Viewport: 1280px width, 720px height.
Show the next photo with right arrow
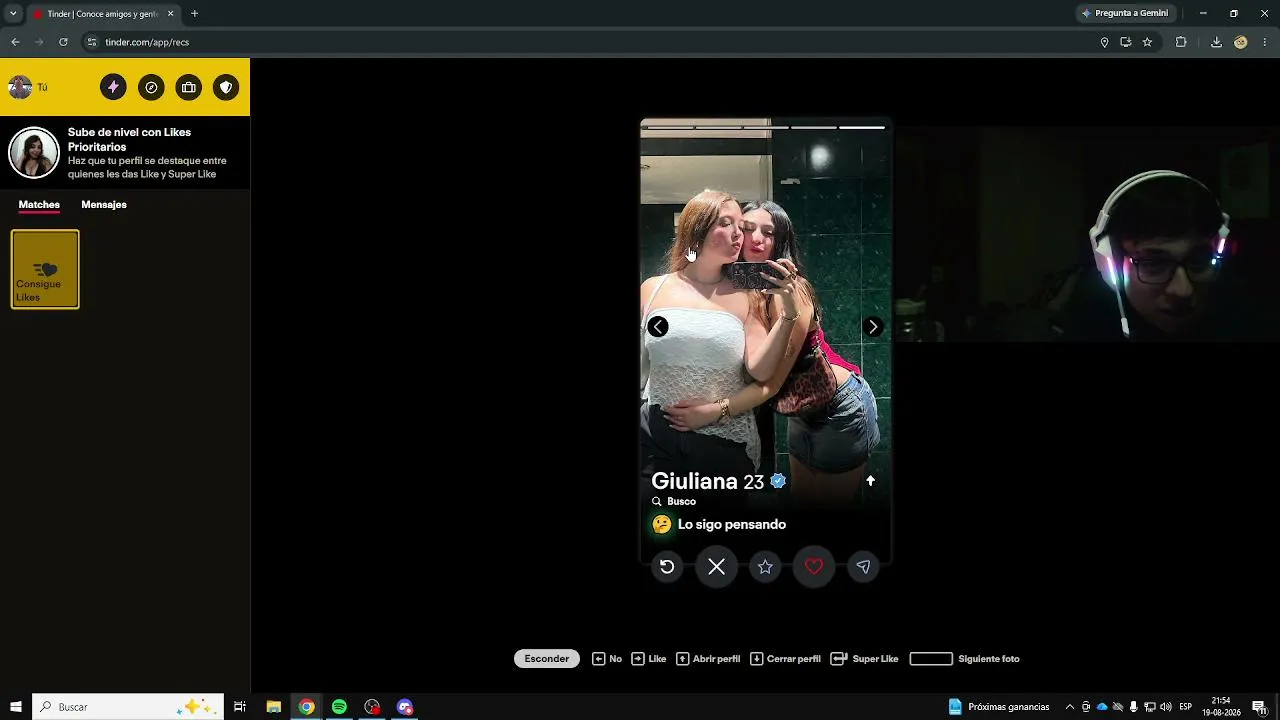click(873, 327)
